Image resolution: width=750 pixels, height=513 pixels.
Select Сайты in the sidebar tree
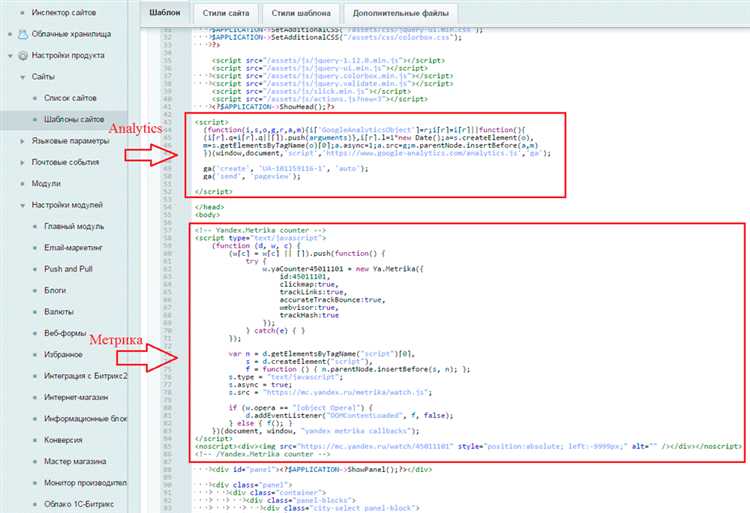pyautogui.click(x=43, y=76)
